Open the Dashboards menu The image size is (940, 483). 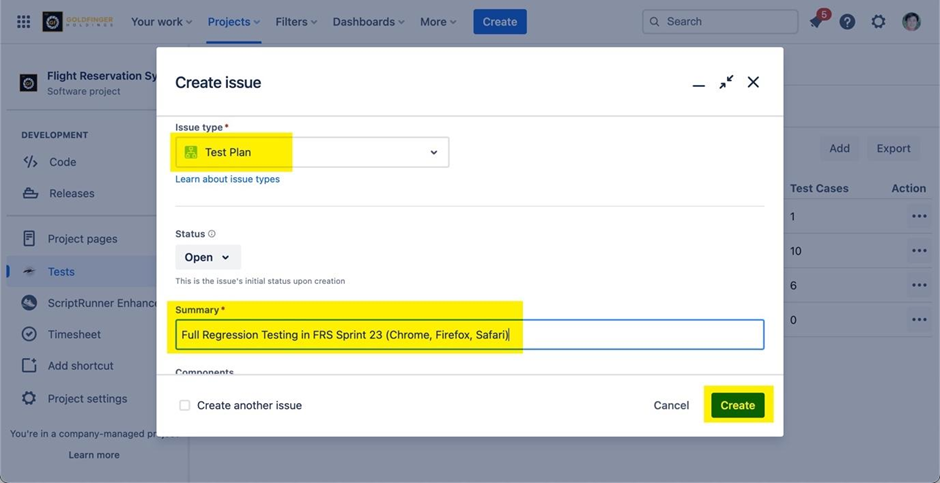pos(368,21)
